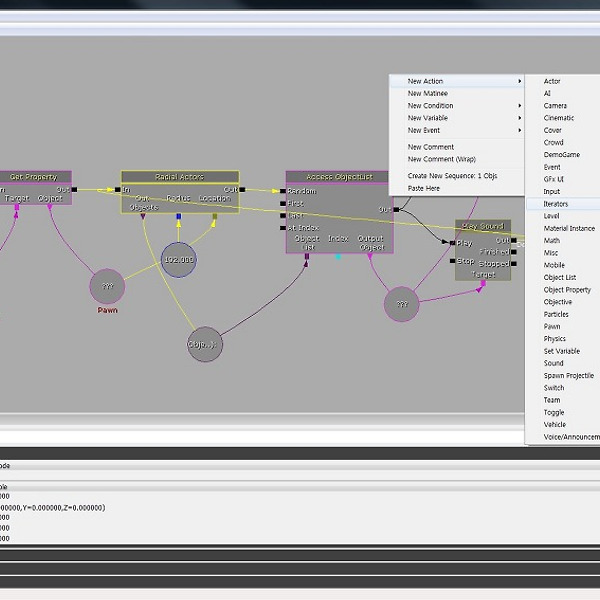
Task: Click the Obj list variable circle
Action: click(x=204, y=344)
